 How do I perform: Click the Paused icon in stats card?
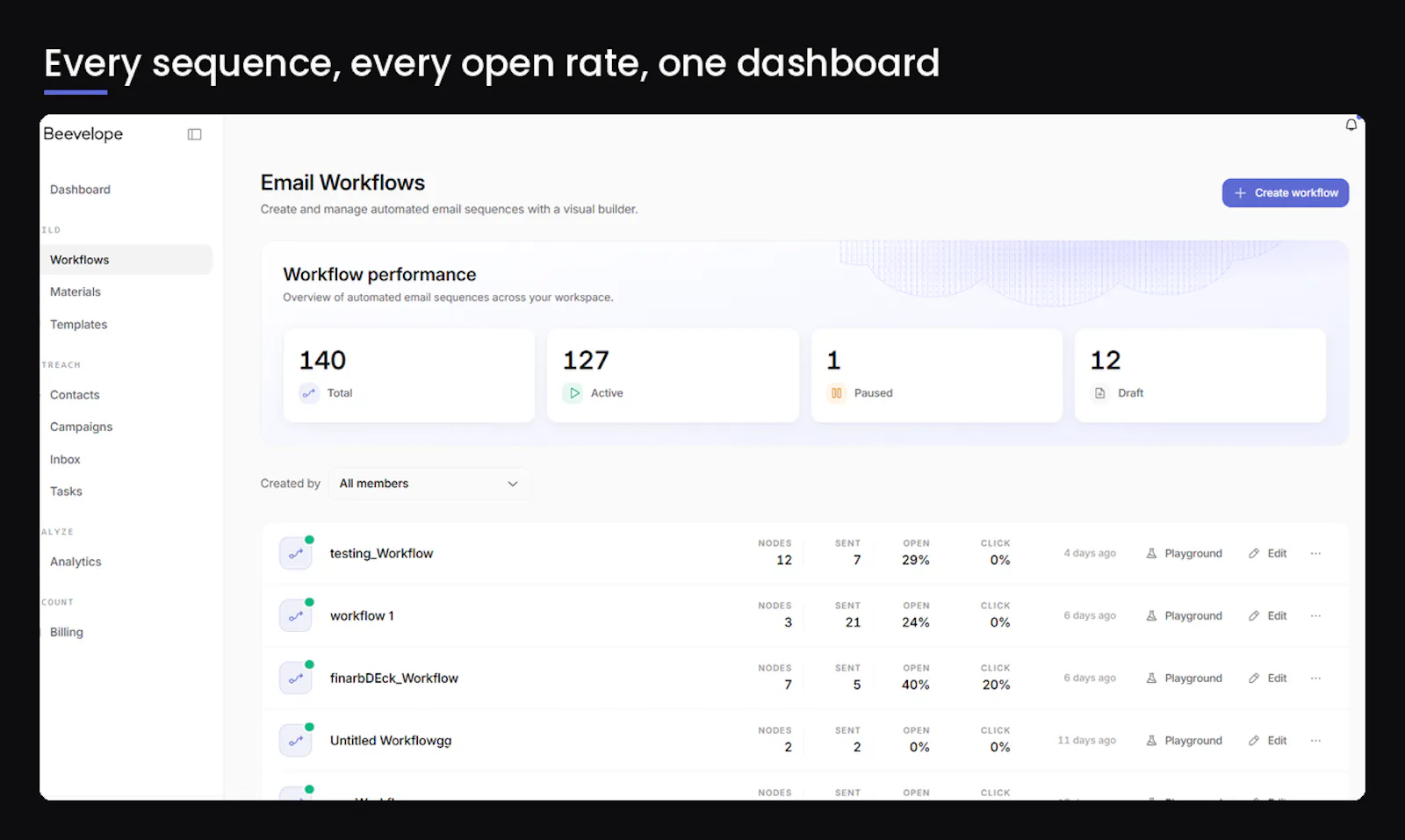pos(837,393)
